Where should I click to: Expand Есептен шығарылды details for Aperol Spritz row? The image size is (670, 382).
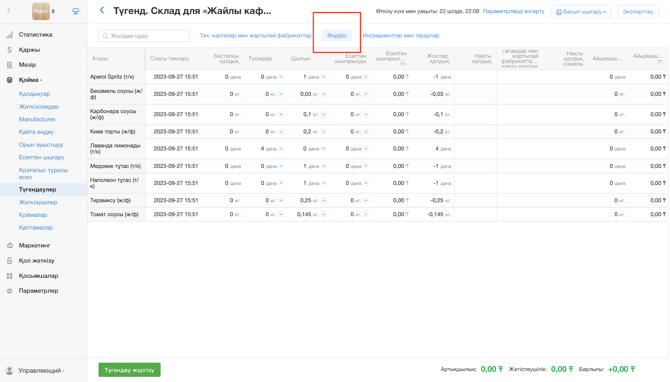[366, 77]
